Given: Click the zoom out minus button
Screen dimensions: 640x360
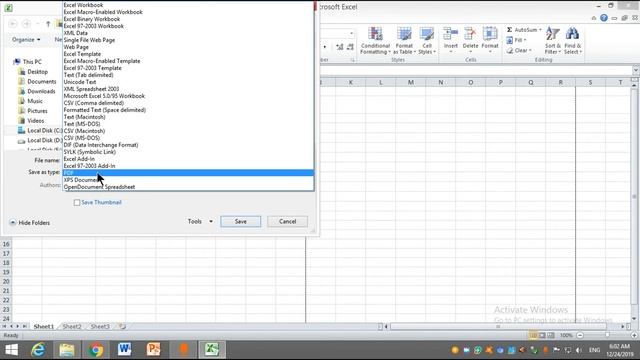Looking at the screenshot, I should [x=580, y=335].
